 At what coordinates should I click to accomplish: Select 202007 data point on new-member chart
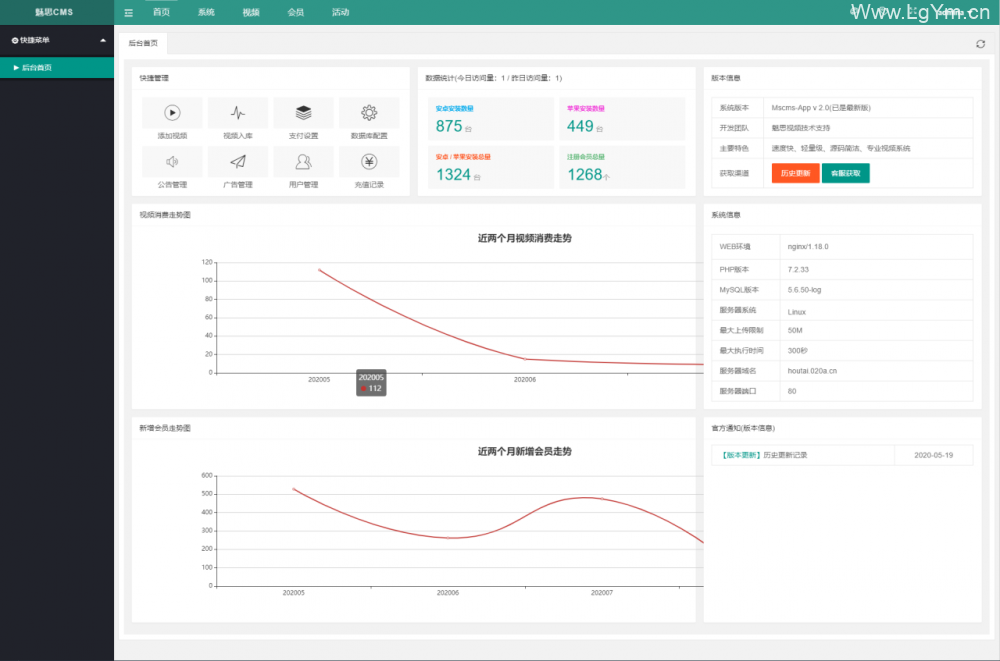pyautogui.click(x=601, y=498)
